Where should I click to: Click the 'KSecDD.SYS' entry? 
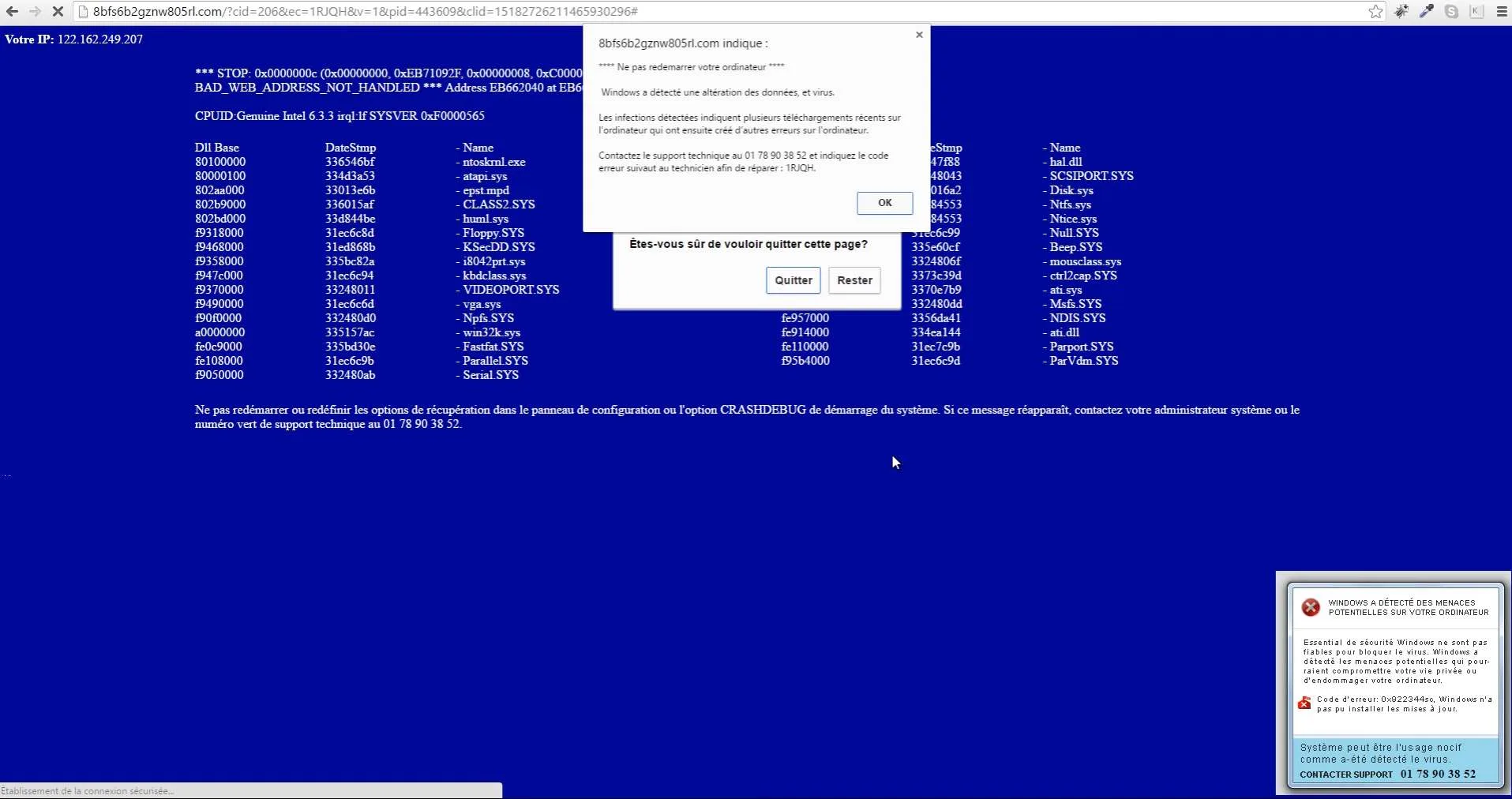499,247
